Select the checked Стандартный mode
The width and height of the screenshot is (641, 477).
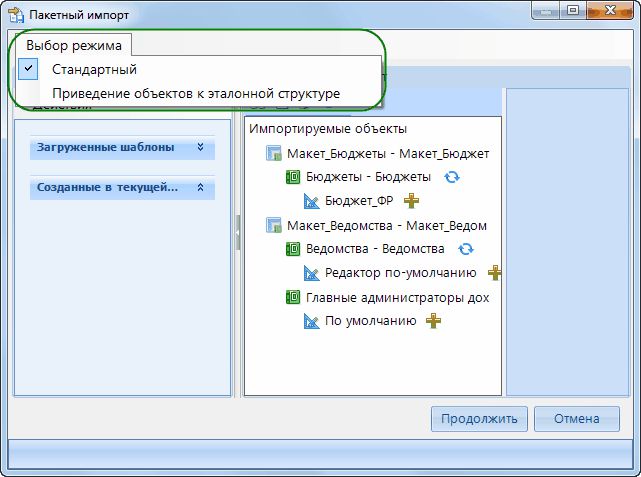(94, 69)
